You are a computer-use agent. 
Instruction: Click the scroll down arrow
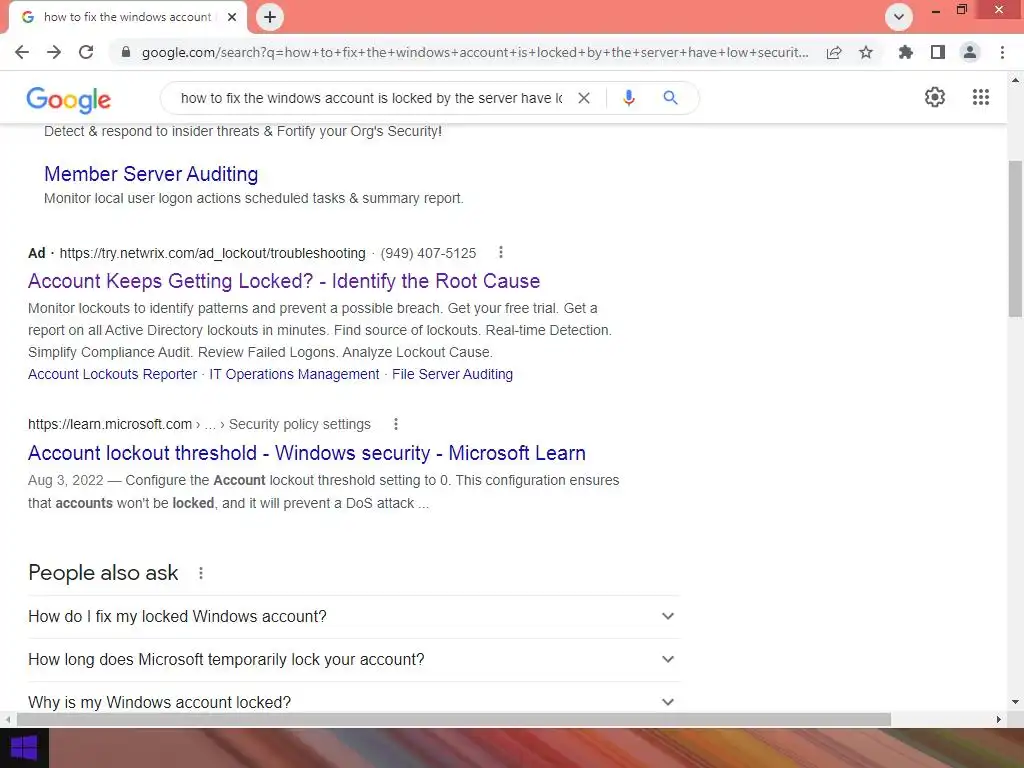[x=1016, y=703]
